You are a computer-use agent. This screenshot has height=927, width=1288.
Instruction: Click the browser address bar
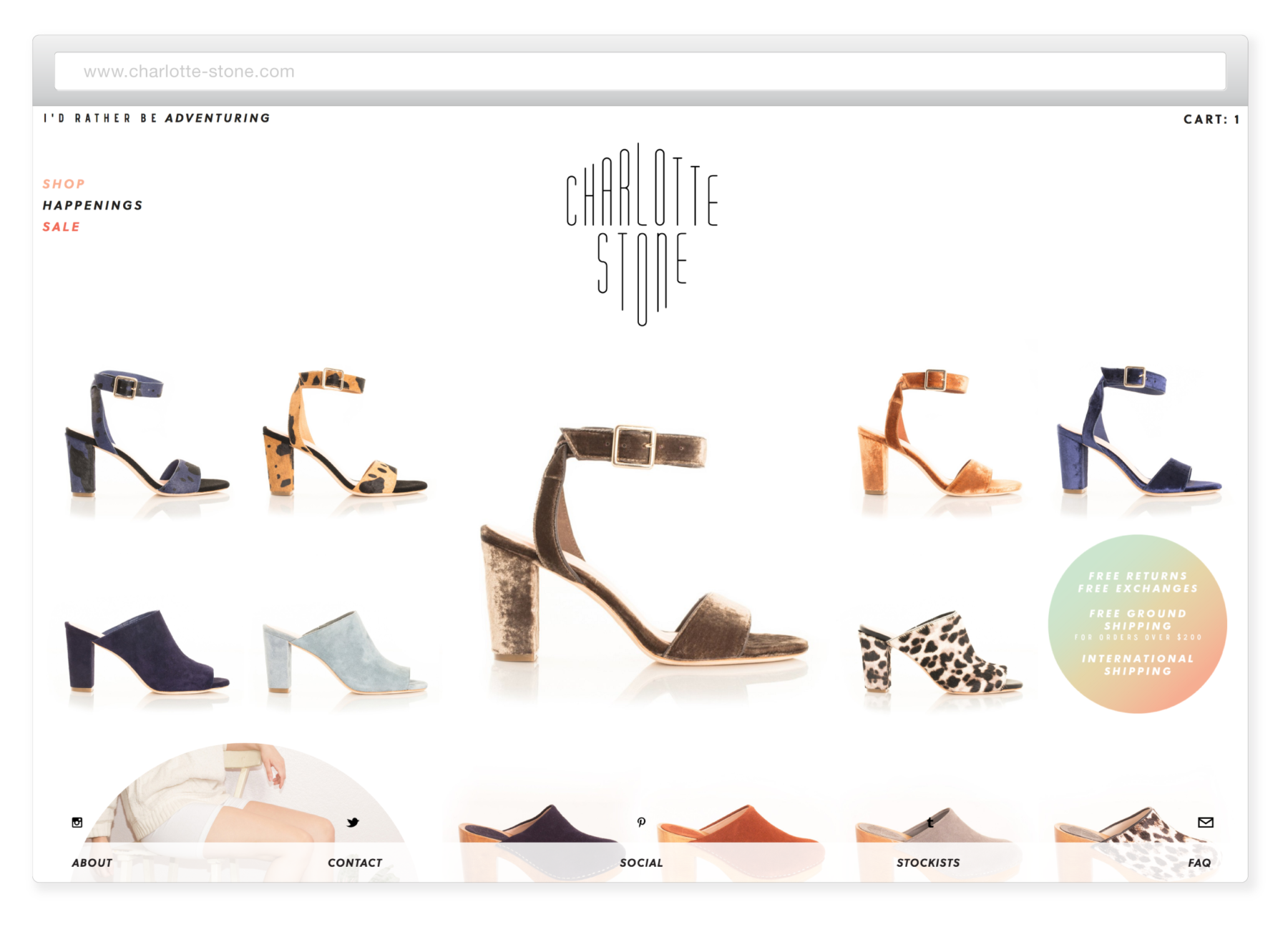[x=640, y=72]
